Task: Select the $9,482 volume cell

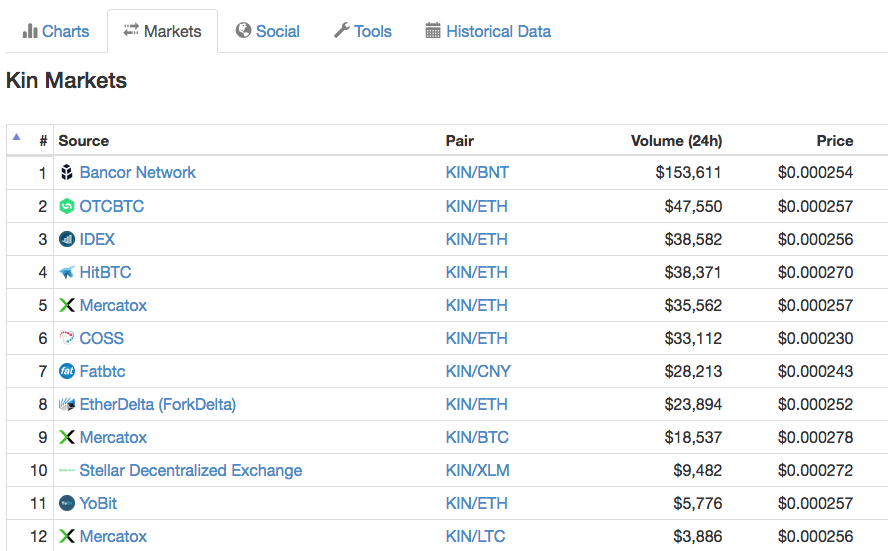Action: 698,470
